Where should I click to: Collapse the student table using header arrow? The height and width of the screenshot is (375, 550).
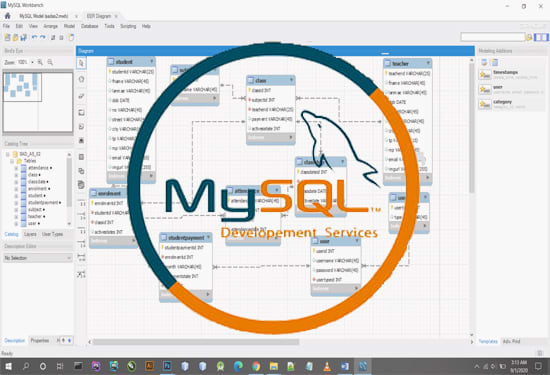(x=152, y=61)
